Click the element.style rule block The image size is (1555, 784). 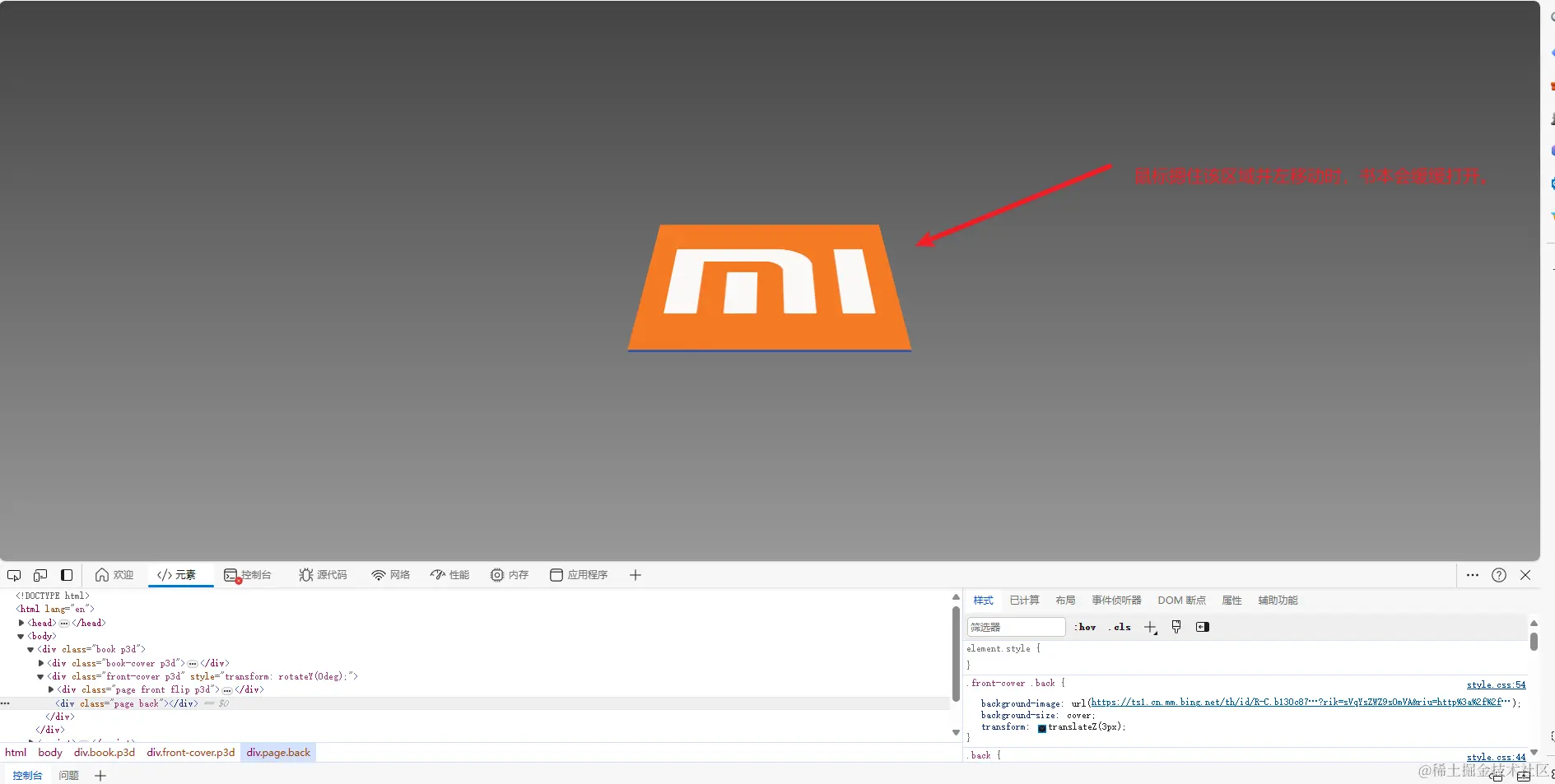[1003, 656]
